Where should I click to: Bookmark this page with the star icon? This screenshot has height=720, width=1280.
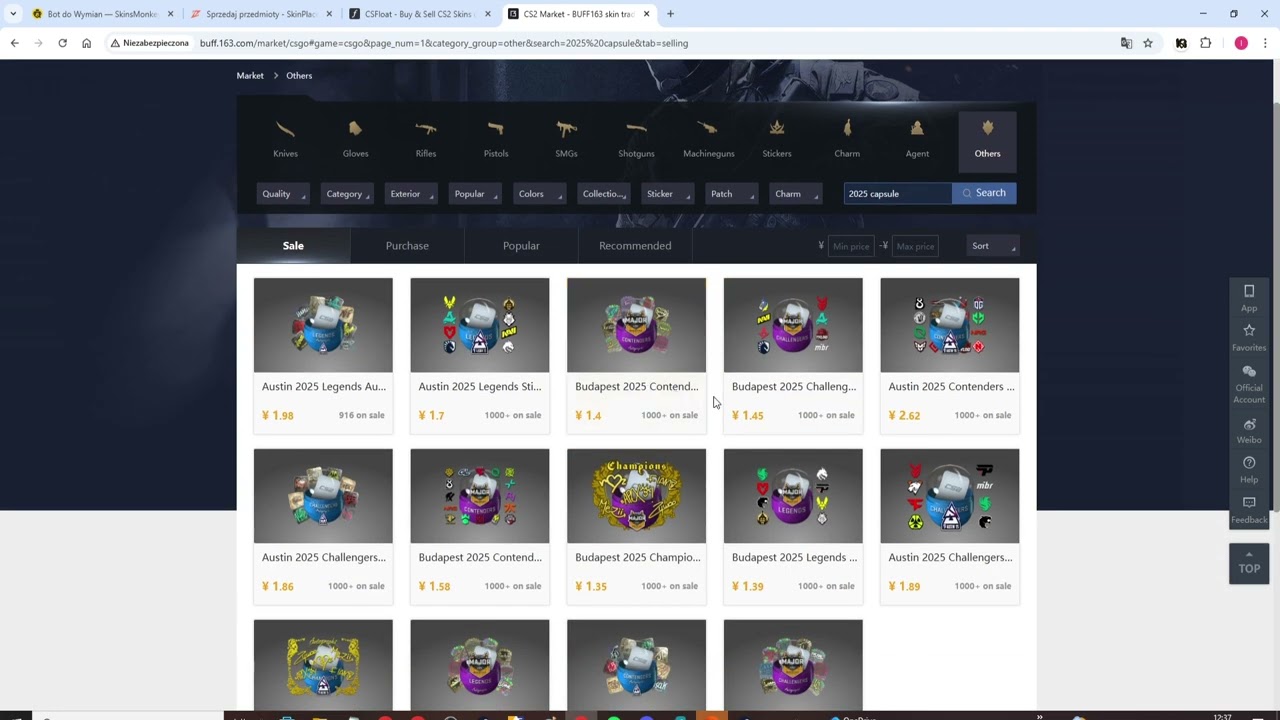(x=1148, y=43)
